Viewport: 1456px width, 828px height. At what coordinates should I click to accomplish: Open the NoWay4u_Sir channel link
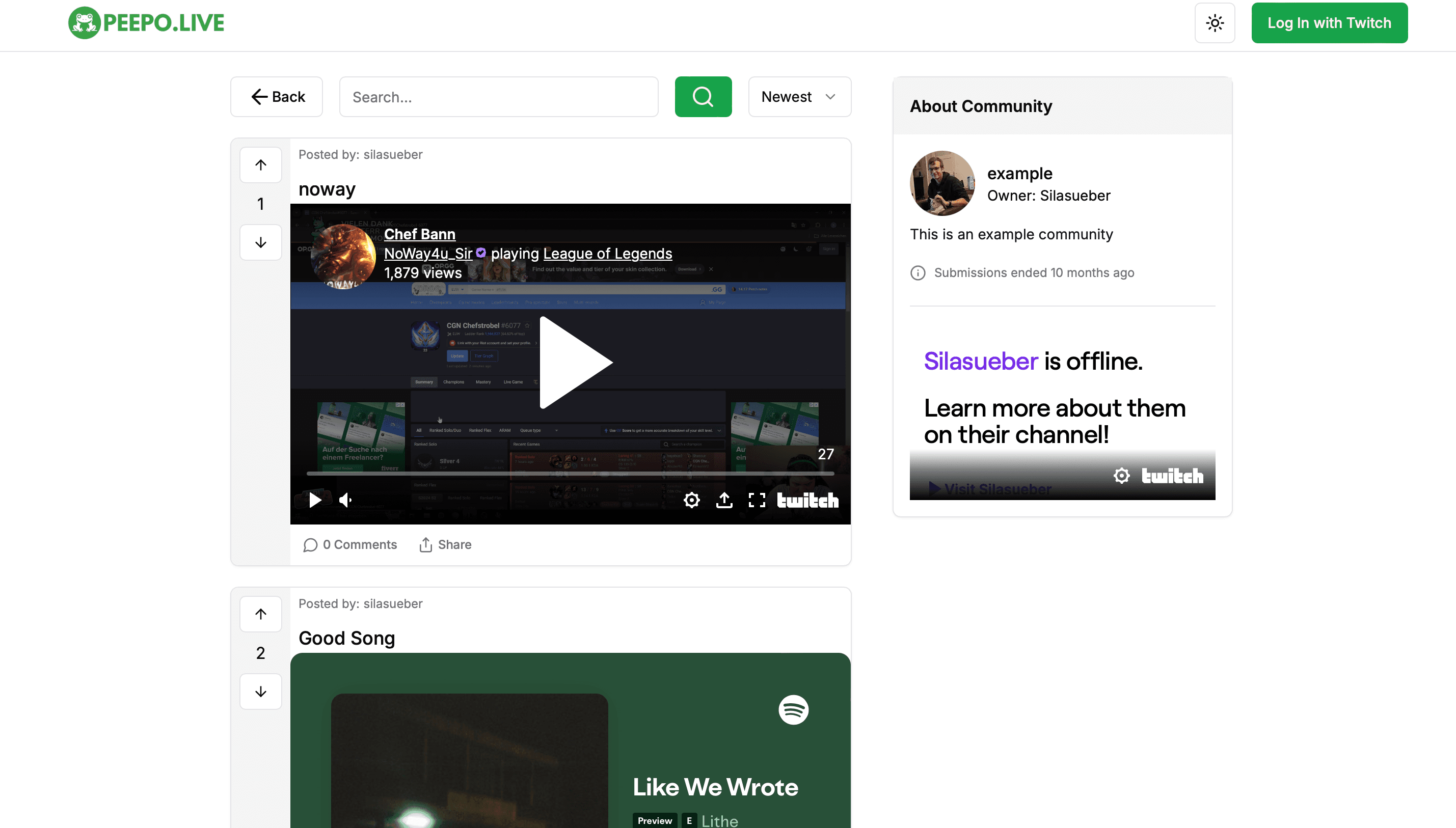pos(428,254)
